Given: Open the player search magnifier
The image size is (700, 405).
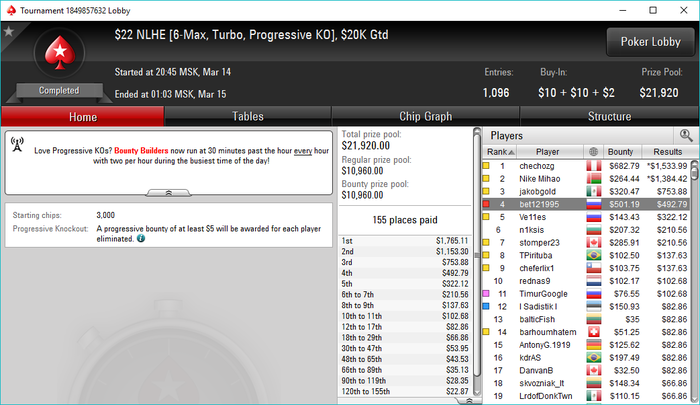Looking at the screenshot, I should [686, 135].
